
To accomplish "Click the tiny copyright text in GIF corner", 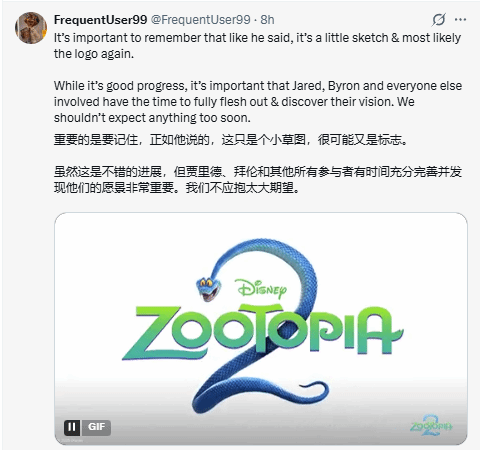I will coord(72,441).
